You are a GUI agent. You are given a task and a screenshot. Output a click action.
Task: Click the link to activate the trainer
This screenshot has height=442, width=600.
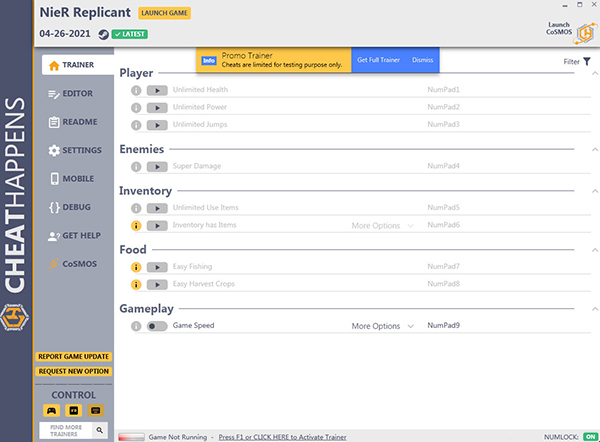282,437
